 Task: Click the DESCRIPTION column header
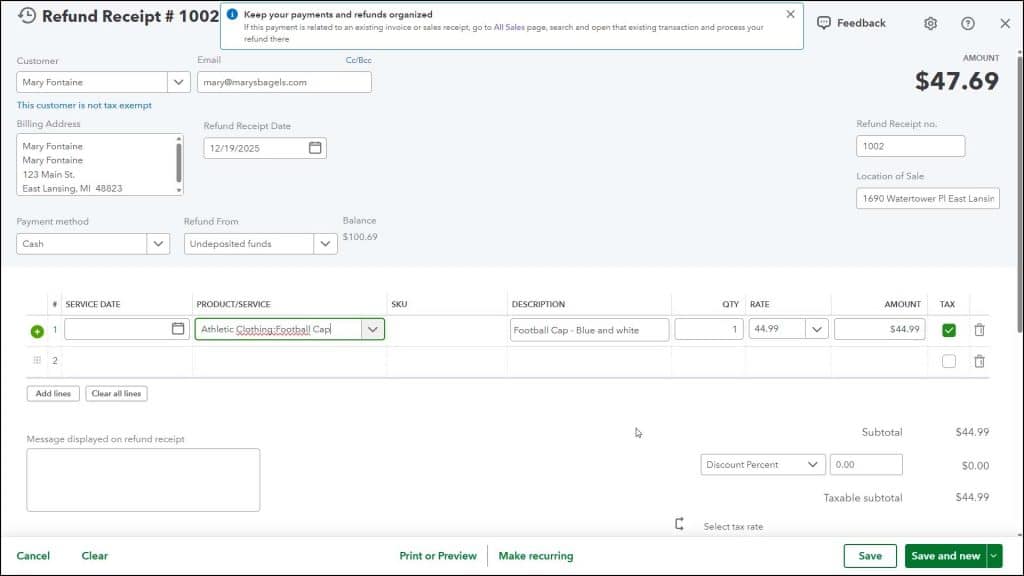point(538,304)
